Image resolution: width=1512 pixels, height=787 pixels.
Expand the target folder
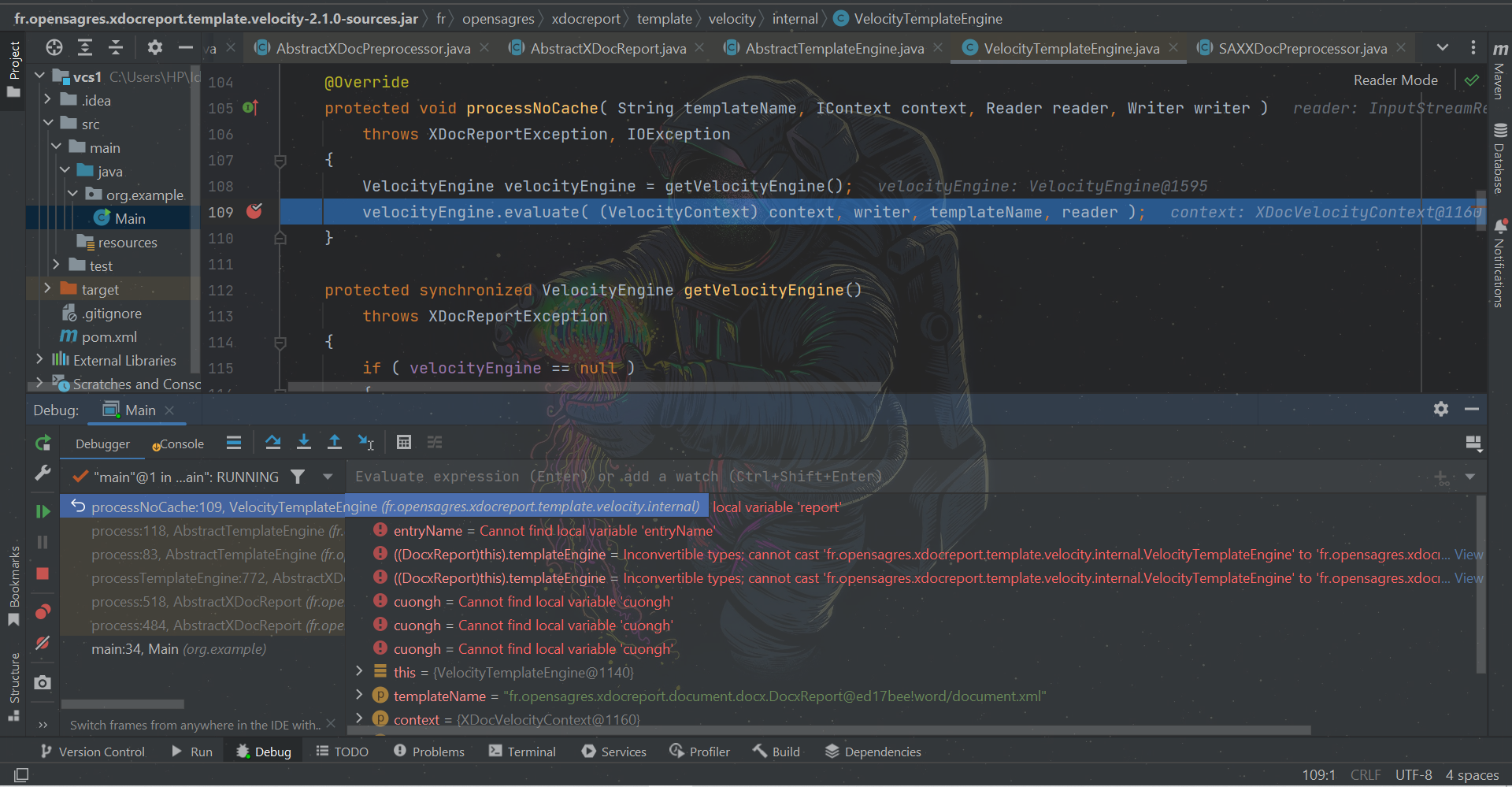point(48,289)
